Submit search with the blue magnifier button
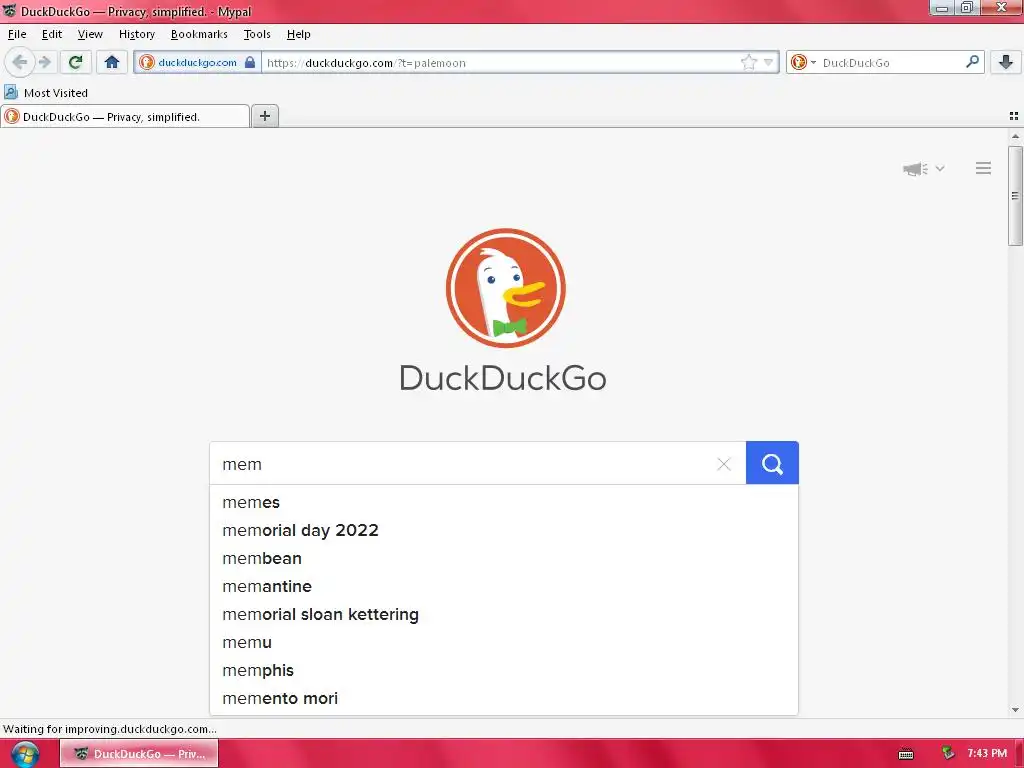This screenshot has width=1024, height=768. [x=772, y=463]
